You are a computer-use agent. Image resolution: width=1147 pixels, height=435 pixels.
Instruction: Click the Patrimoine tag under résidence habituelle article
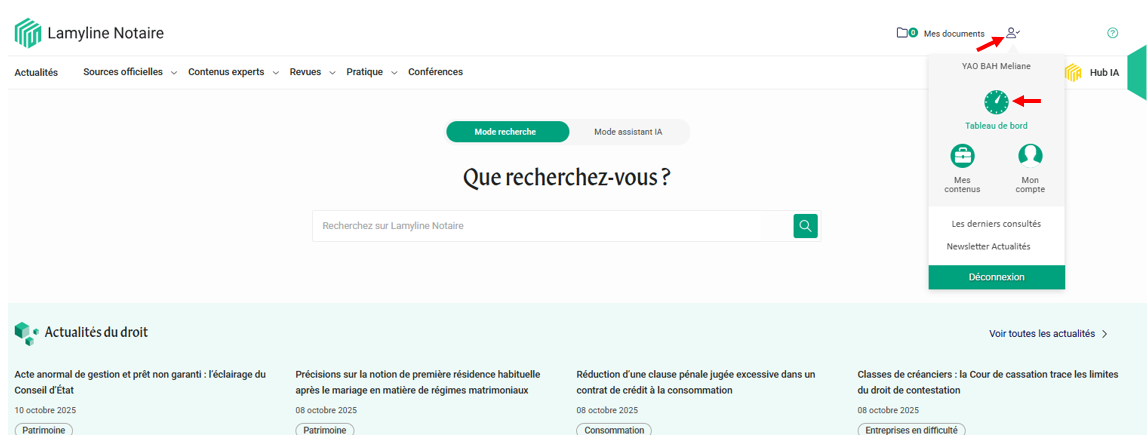click(325, 430)
